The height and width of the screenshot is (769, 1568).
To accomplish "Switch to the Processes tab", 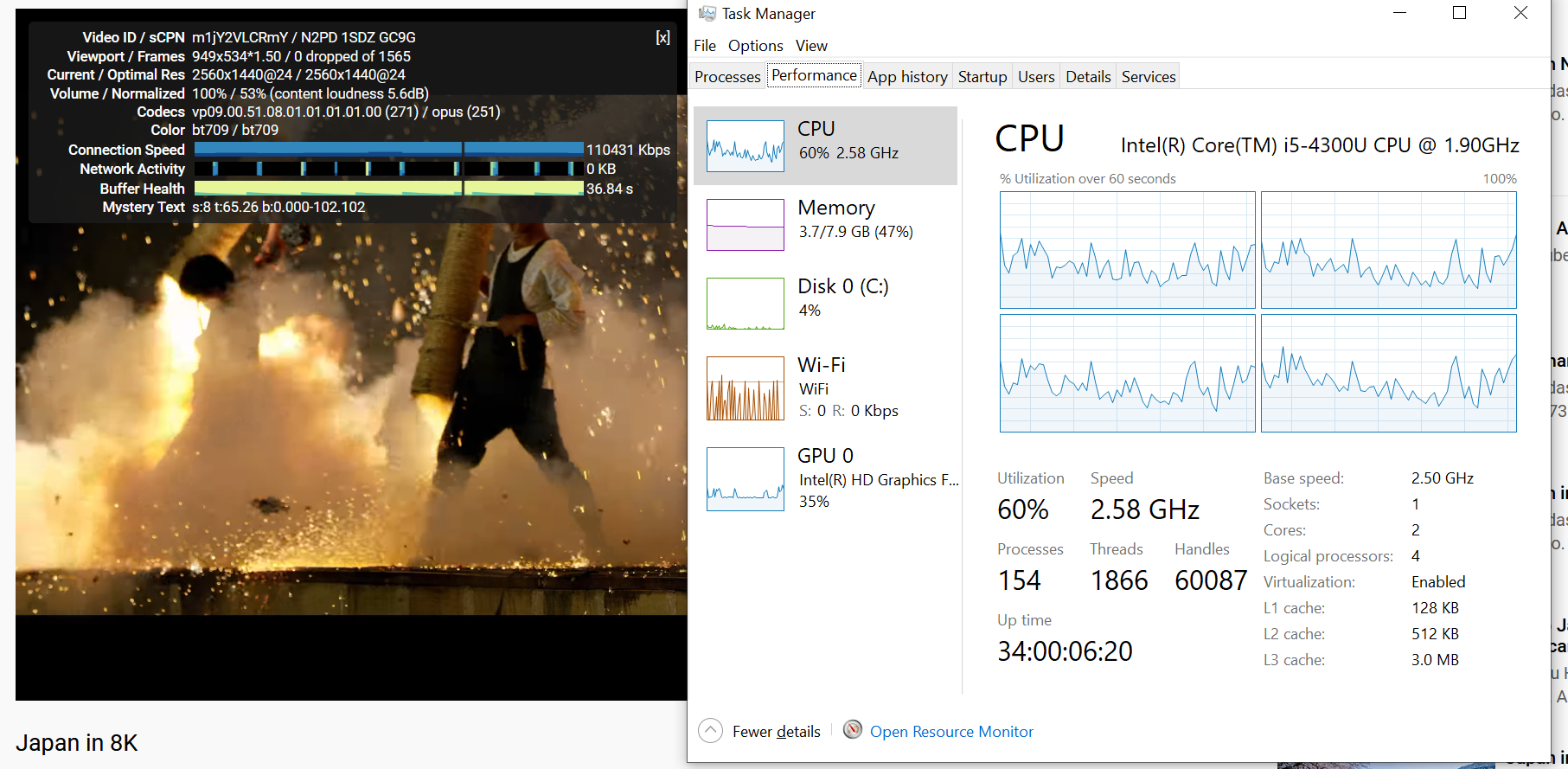I will click(x=727, y=77).
